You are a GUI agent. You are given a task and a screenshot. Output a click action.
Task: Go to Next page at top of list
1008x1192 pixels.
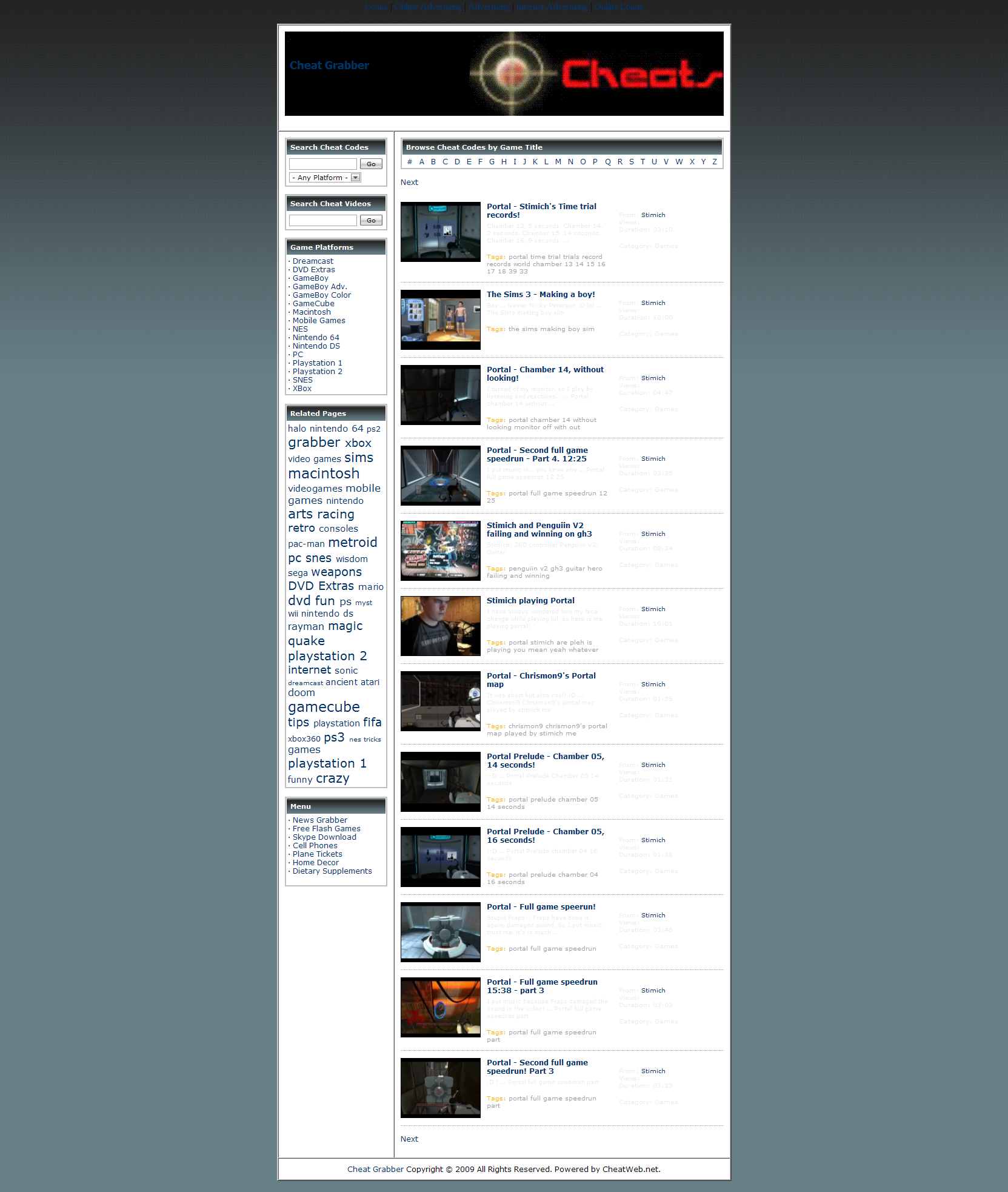click(x=409, y=182)
